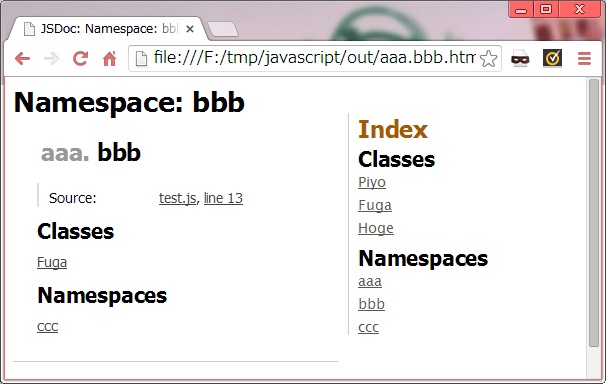Click the vertical scrollbar thumb
The width and height of the screenshot is (606, 384).
point(594,213)
